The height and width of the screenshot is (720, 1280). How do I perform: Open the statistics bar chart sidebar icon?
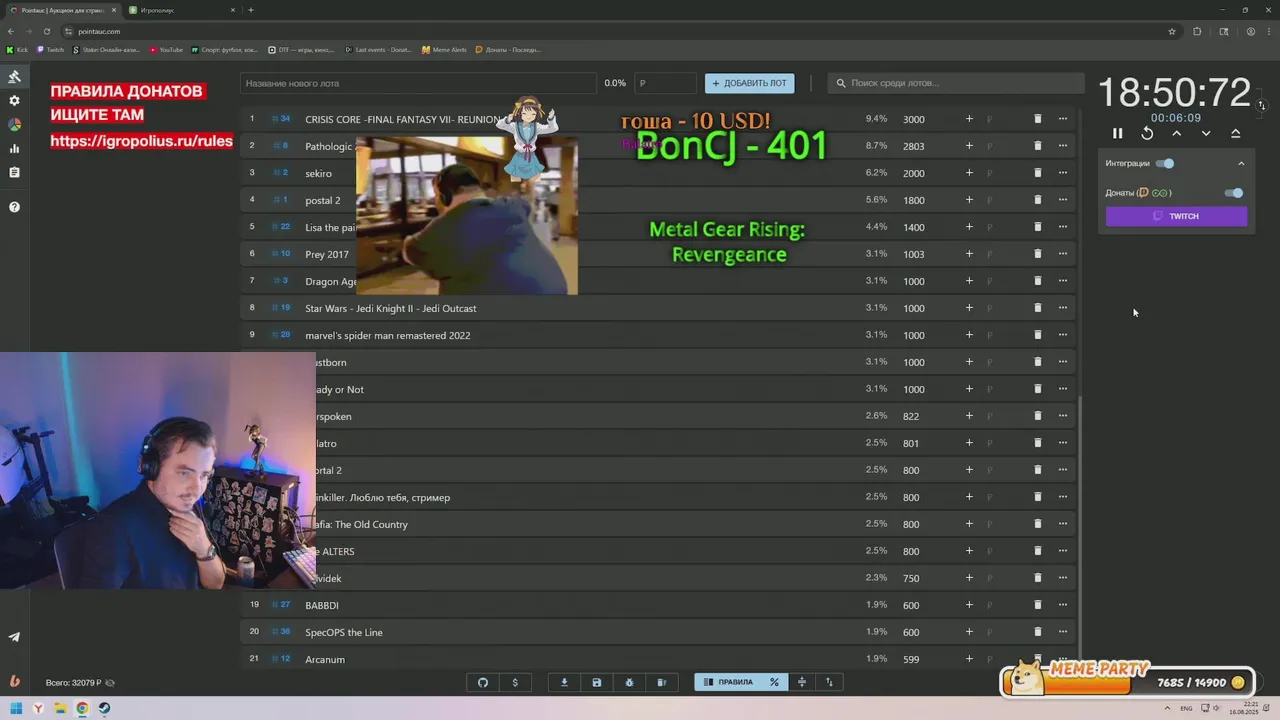(14, 149)
